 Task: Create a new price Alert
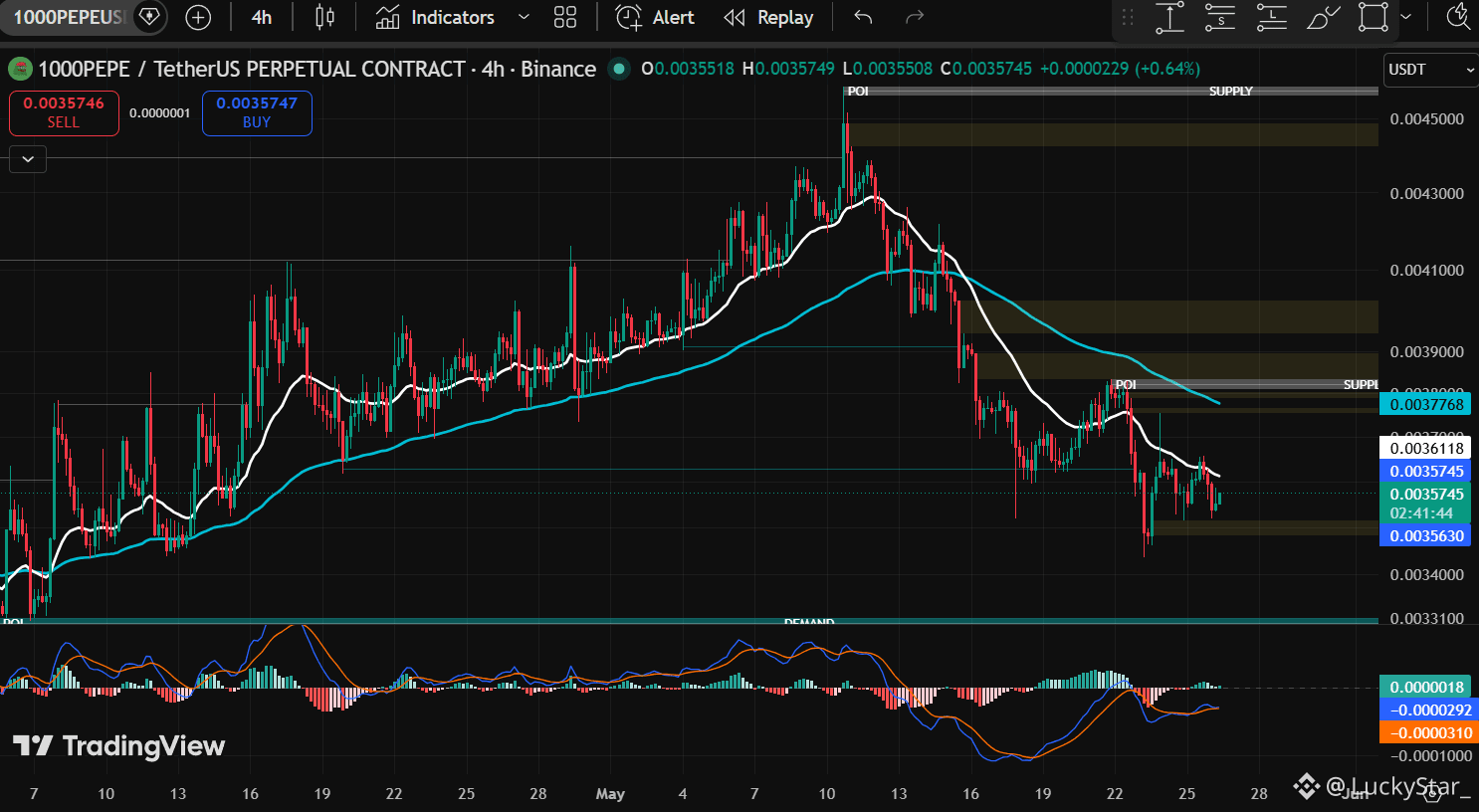tap(655, 17)
